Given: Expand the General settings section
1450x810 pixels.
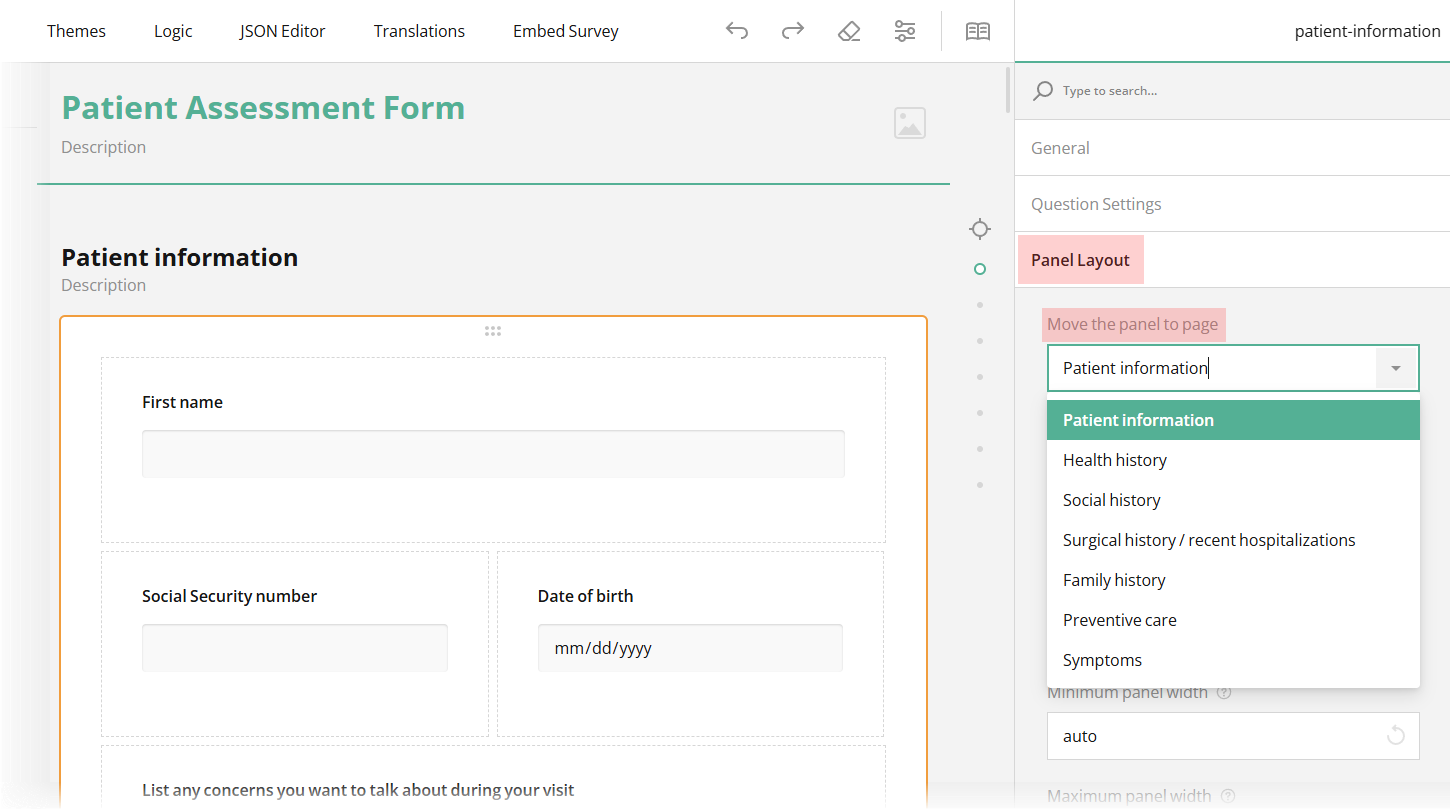Looking at the screenshot, I should tap(1060, 147).
